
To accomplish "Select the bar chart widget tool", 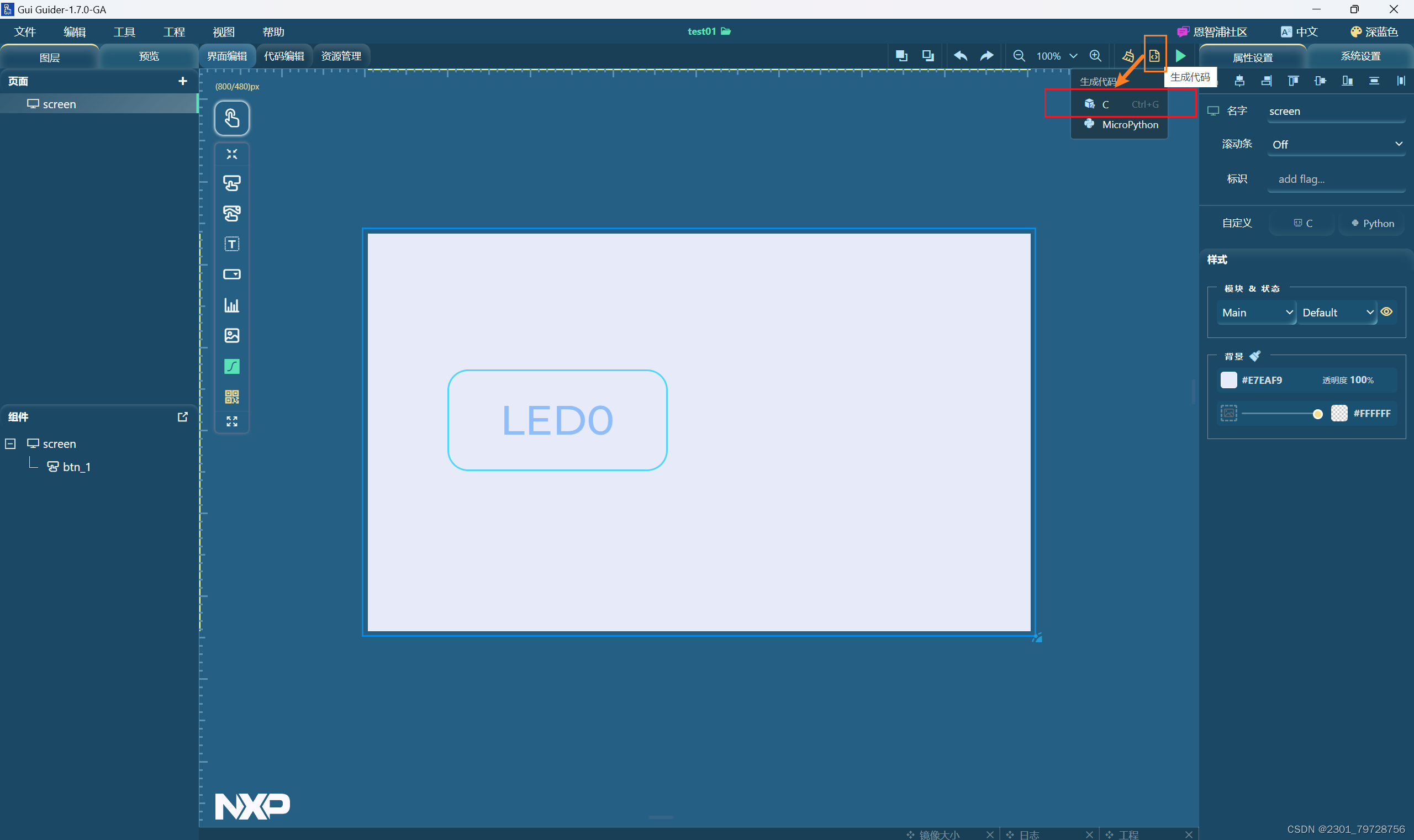I will (232, 305).
